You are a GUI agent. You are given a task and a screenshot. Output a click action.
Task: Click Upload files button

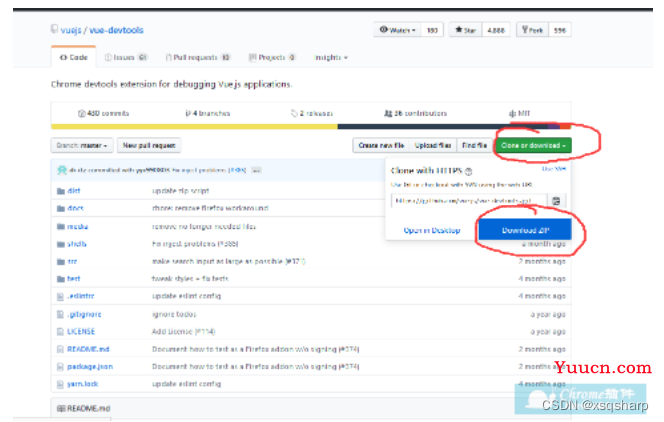click(433, 146)
